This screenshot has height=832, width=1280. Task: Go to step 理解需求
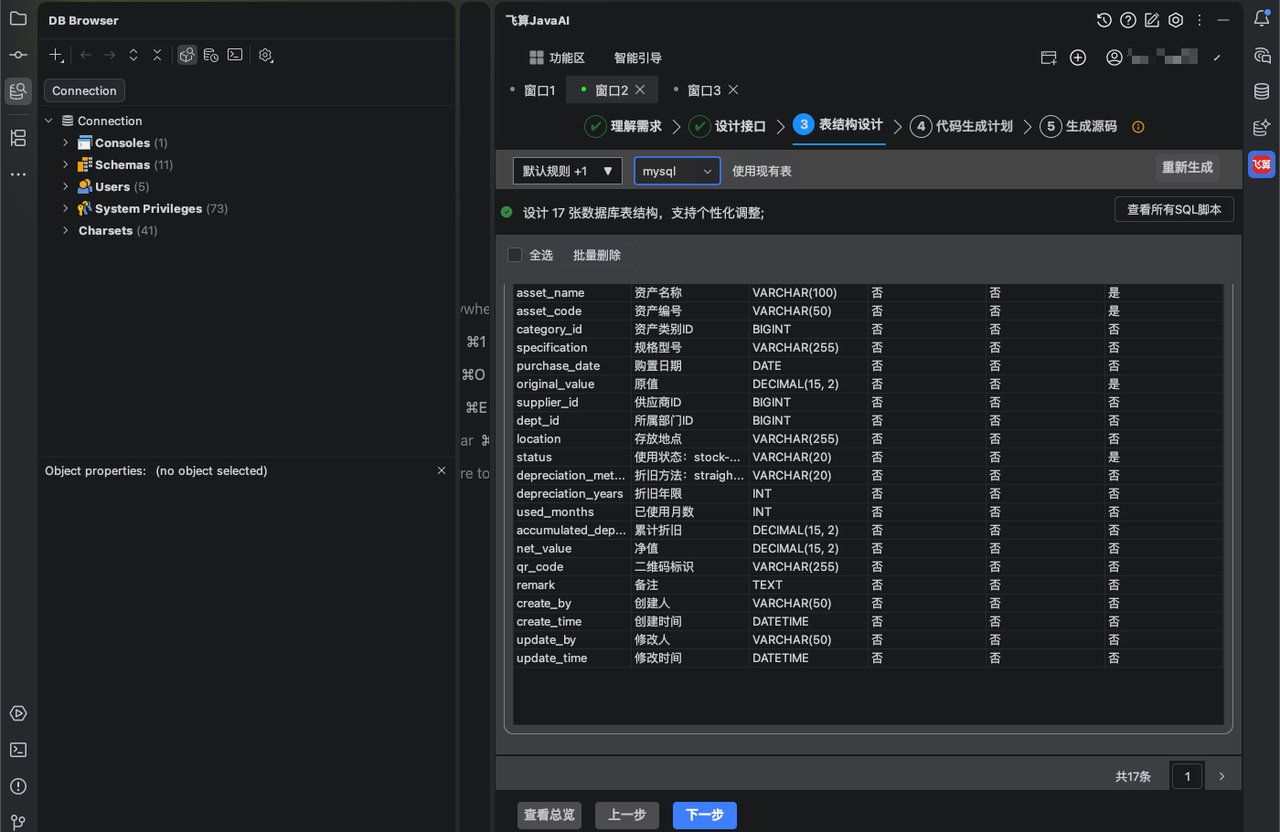click(623, 126)
